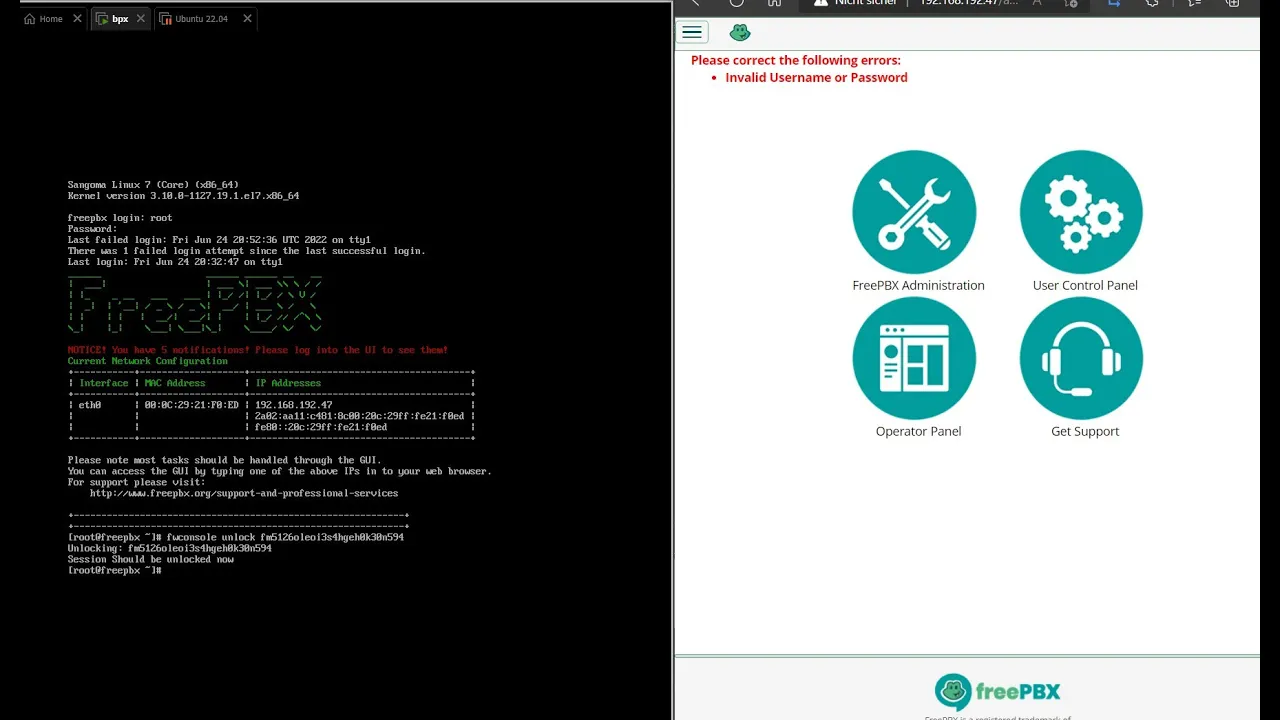Open the Operator Panel icon
This screenshot has height=720, width=1280.
pos(914,358)
